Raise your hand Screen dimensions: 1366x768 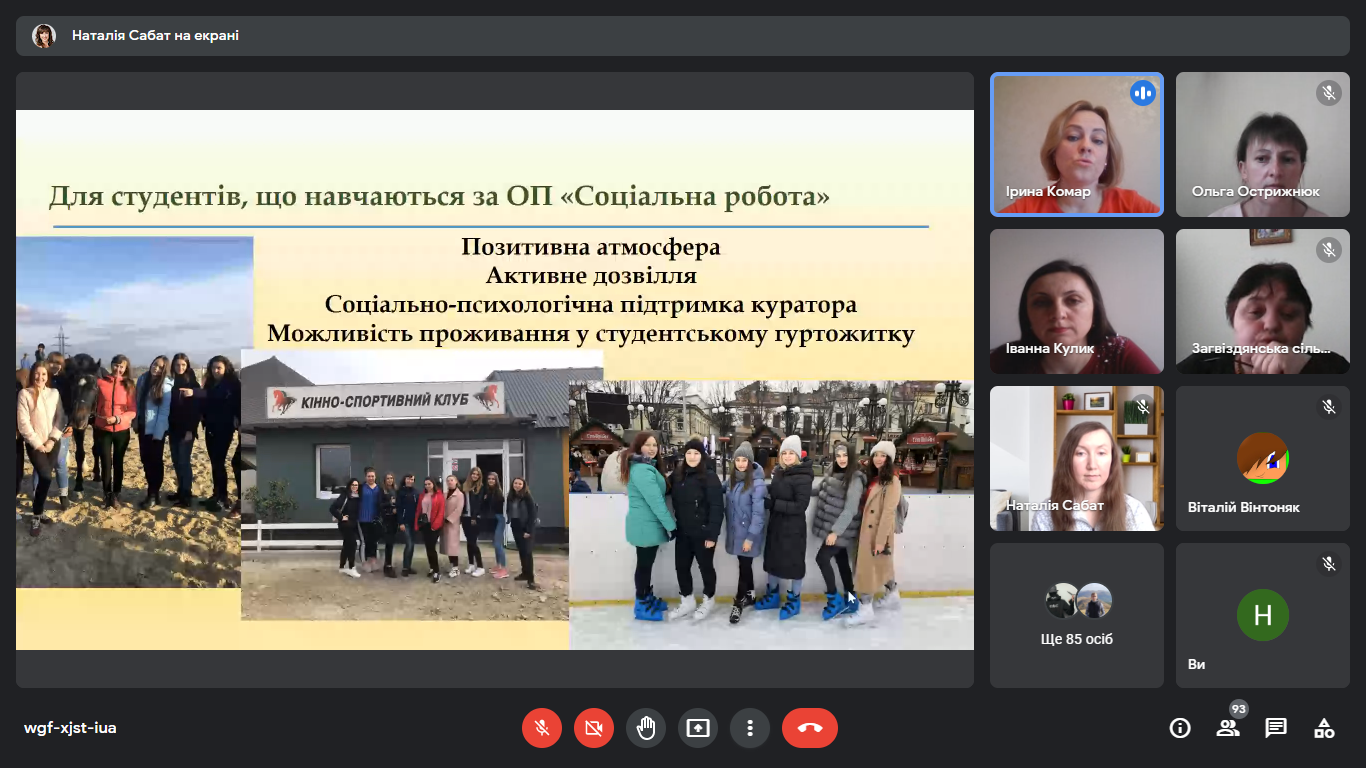pyautogui.click(x=646, y=728)
